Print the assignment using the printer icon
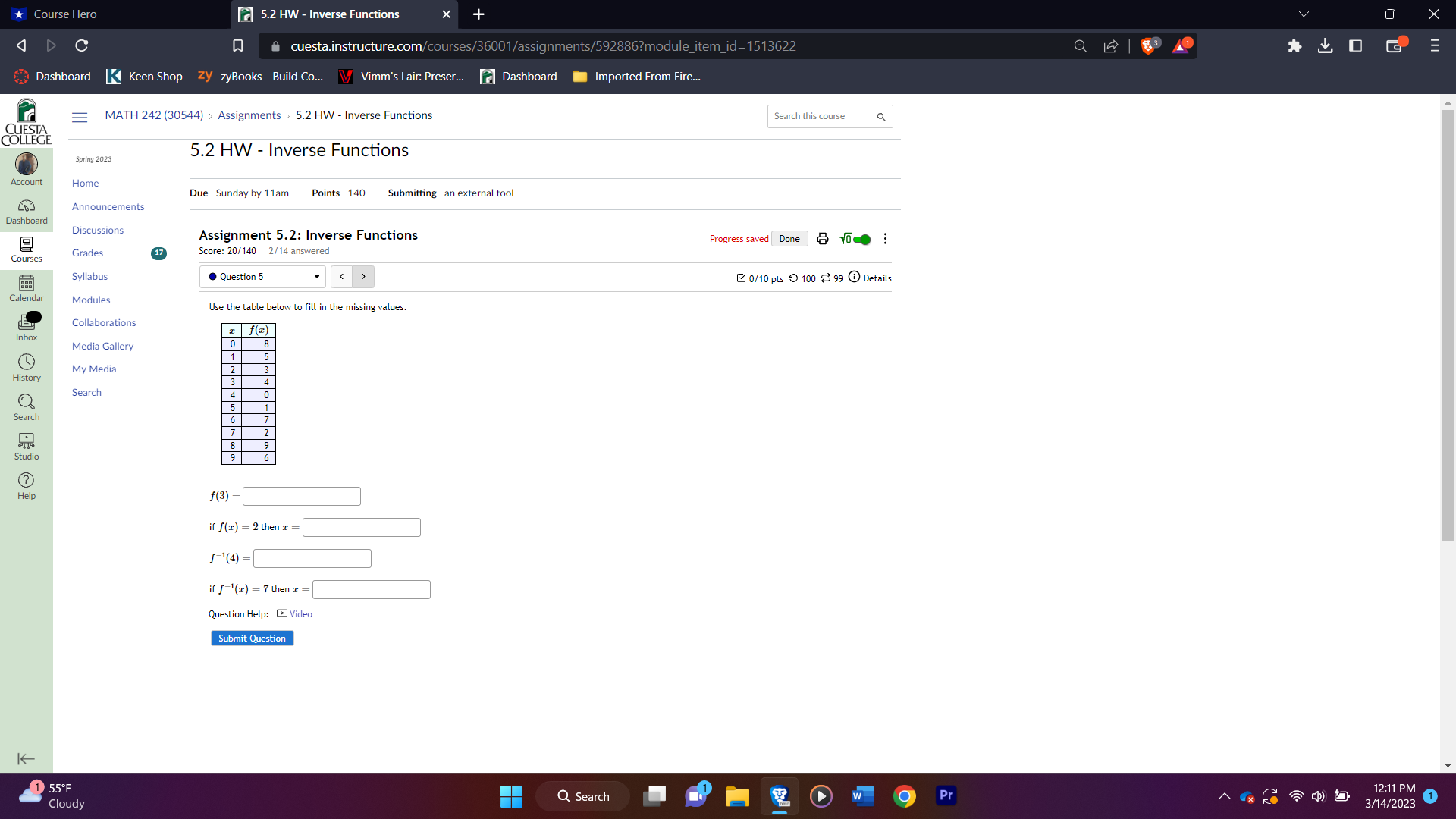This screenshot has width=1456, height=819. pyautogui.click(x=822, y=238)
